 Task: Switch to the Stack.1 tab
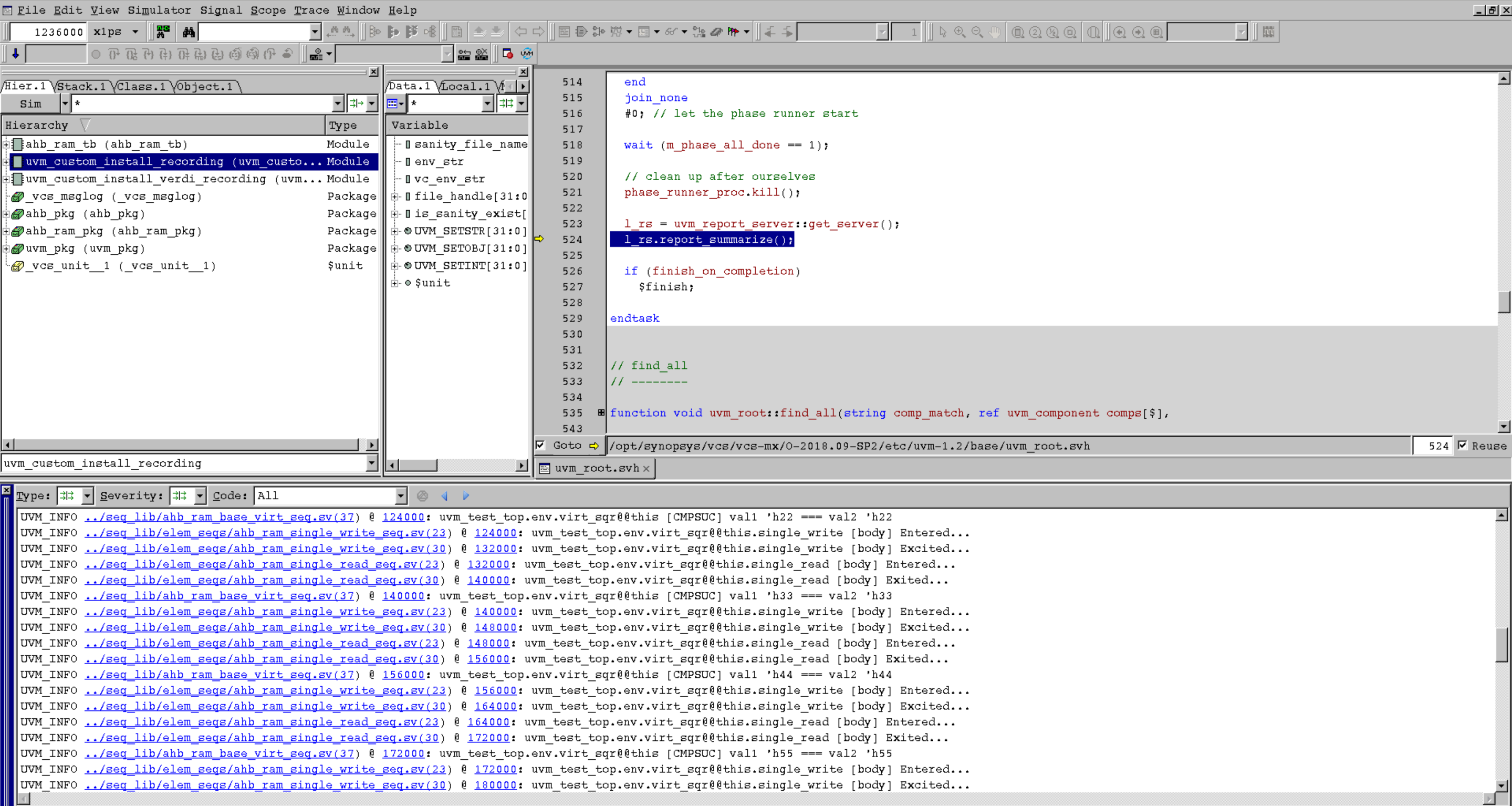tap(81, 87)
